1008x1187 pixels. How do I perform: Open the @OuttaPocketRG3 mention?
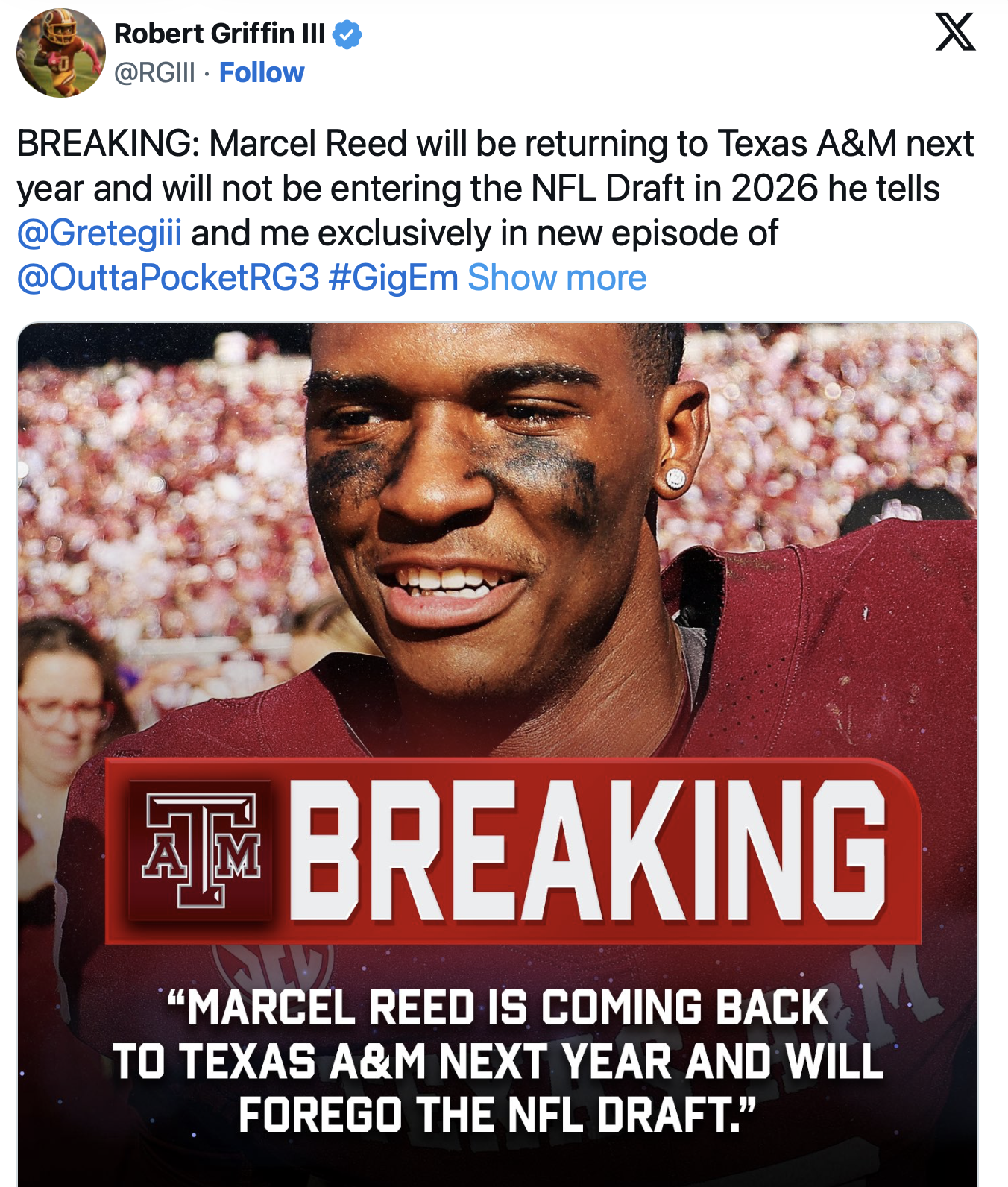click(168, 278)
